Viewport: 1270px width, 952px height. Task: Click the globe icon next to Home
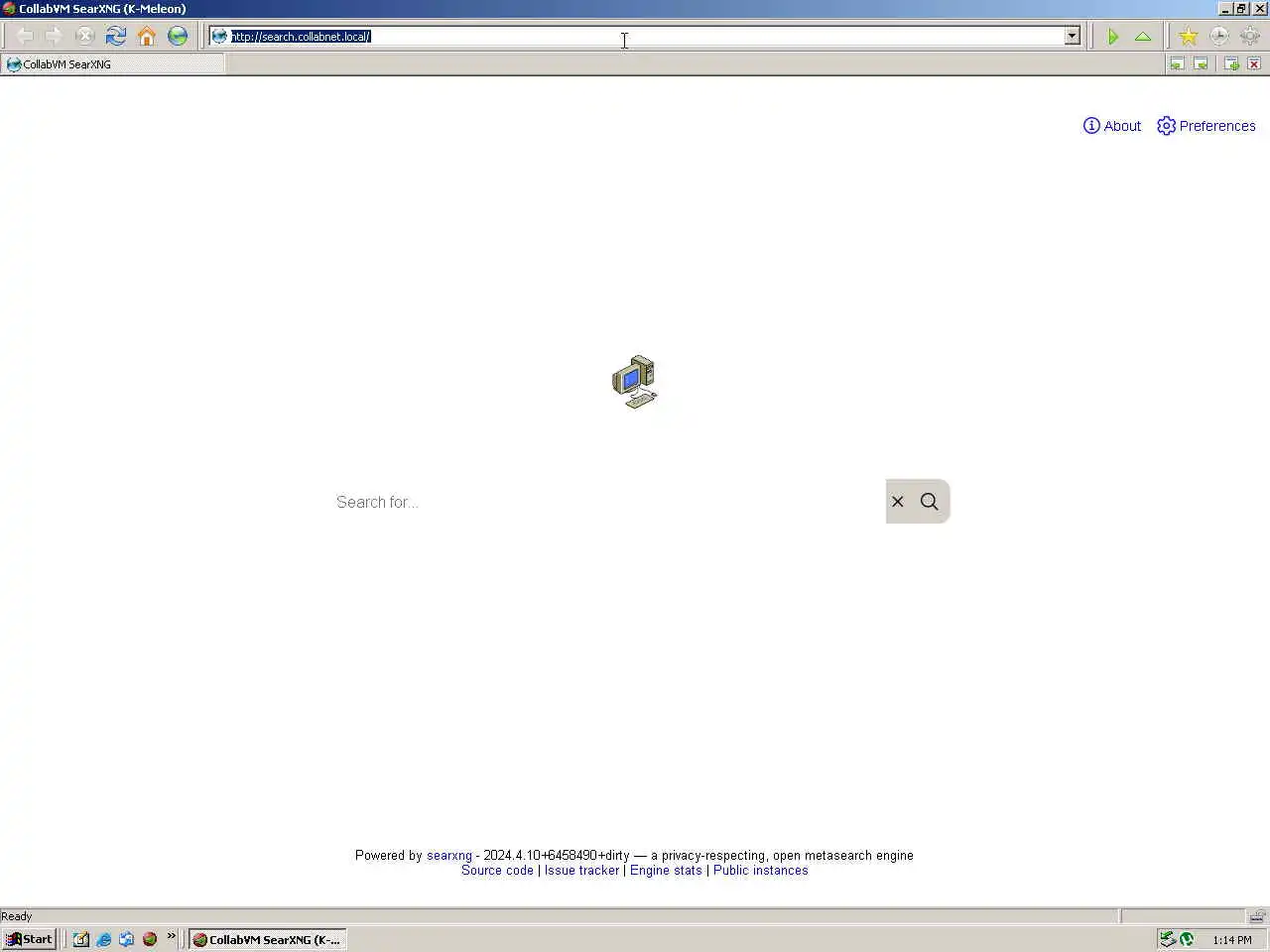178,37
